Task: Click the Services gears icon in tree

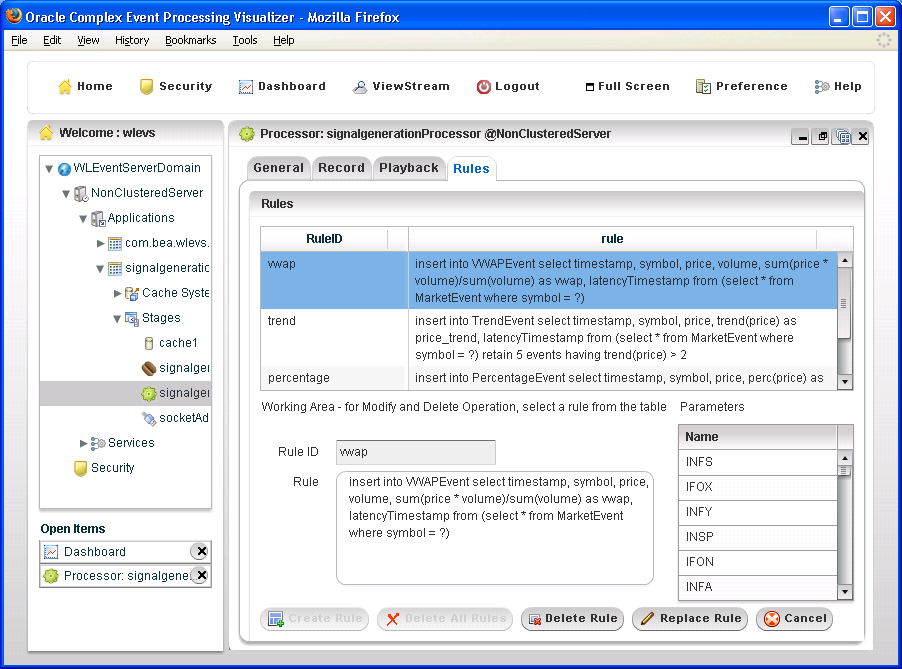Action: (98, 443)
